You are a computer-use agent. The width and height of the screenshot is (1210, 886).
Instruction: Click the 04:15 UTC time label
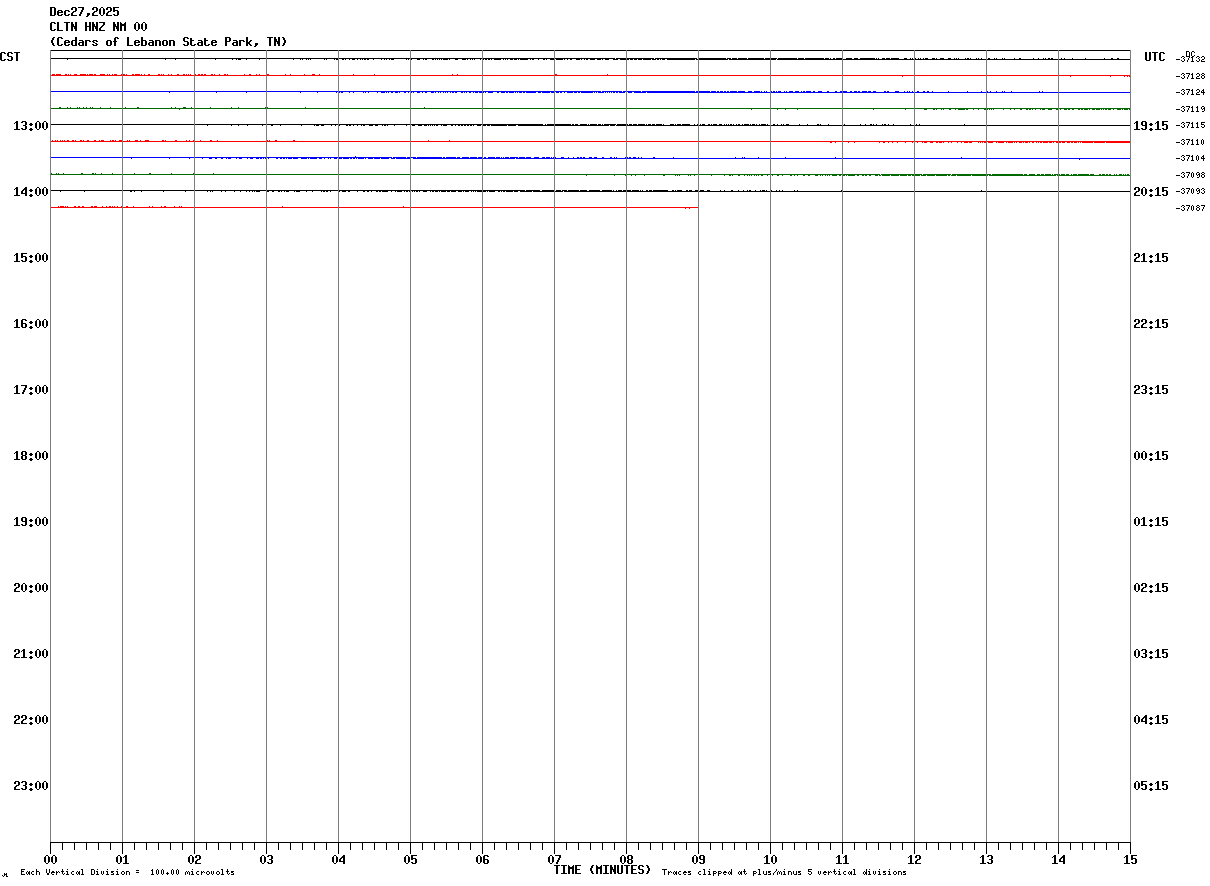1150,720
